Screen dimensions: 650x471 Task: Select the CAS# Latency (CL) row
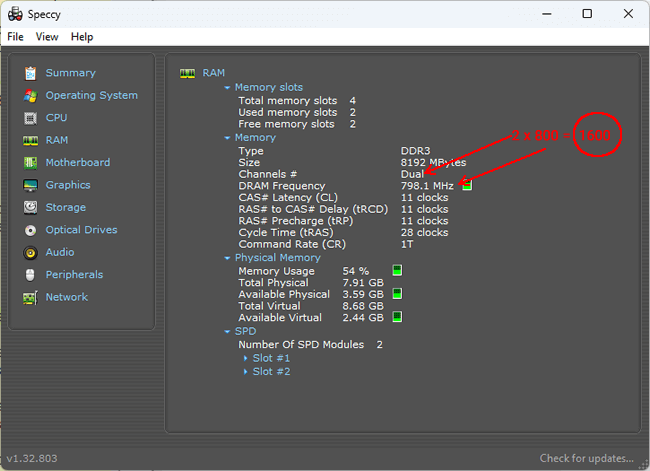pos(343,197)
